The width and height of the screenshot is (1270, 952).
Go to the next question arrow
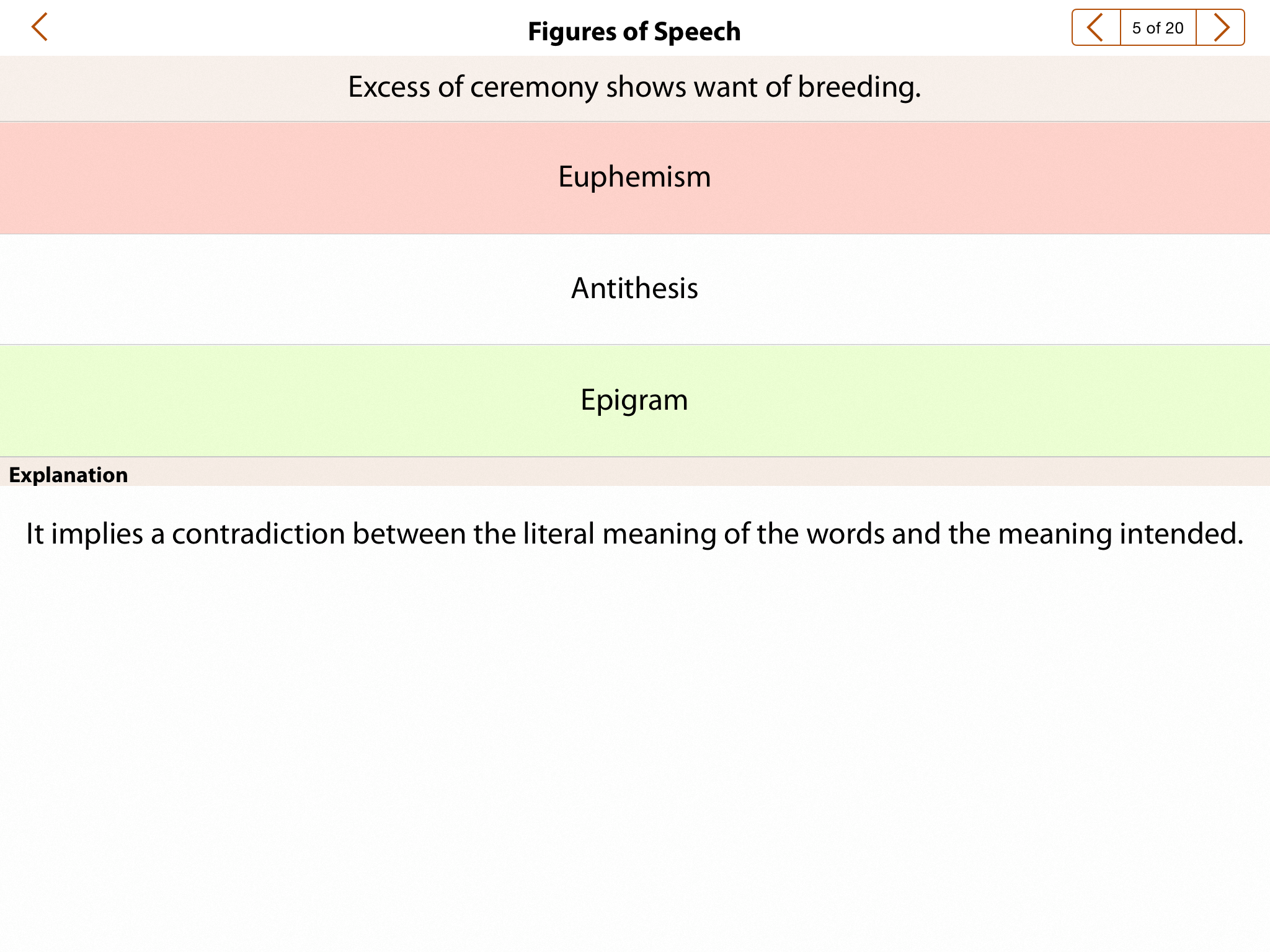coord(1220,28)
